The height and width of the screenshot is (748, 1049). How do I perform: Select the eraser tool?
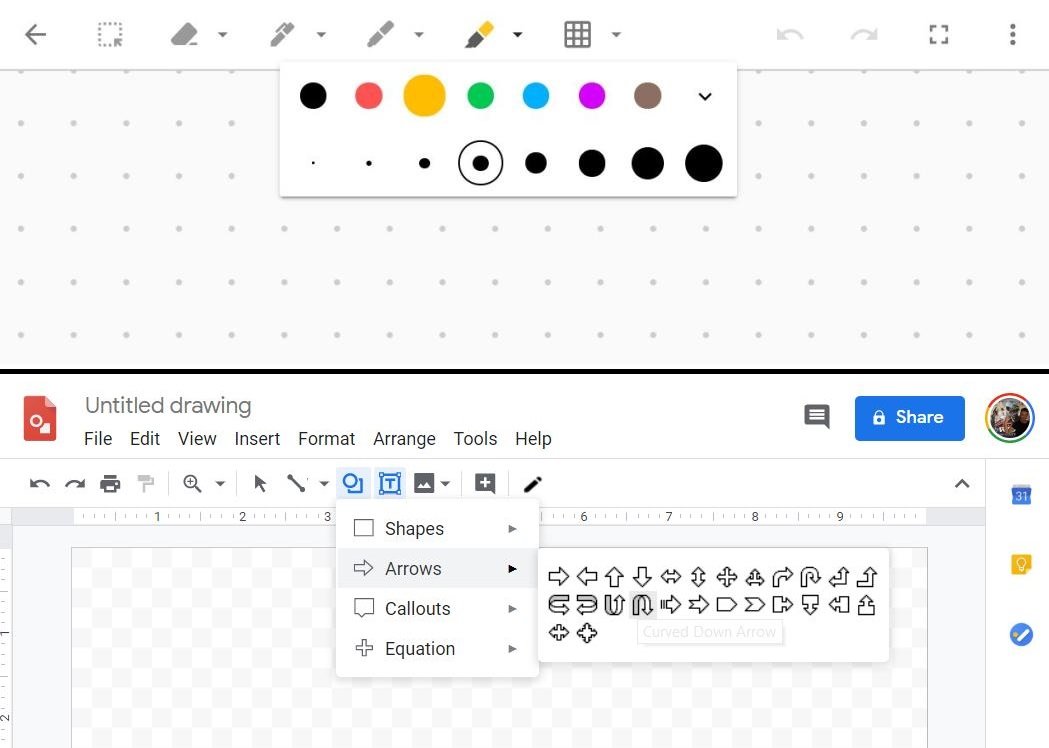[x=185, y=35]
